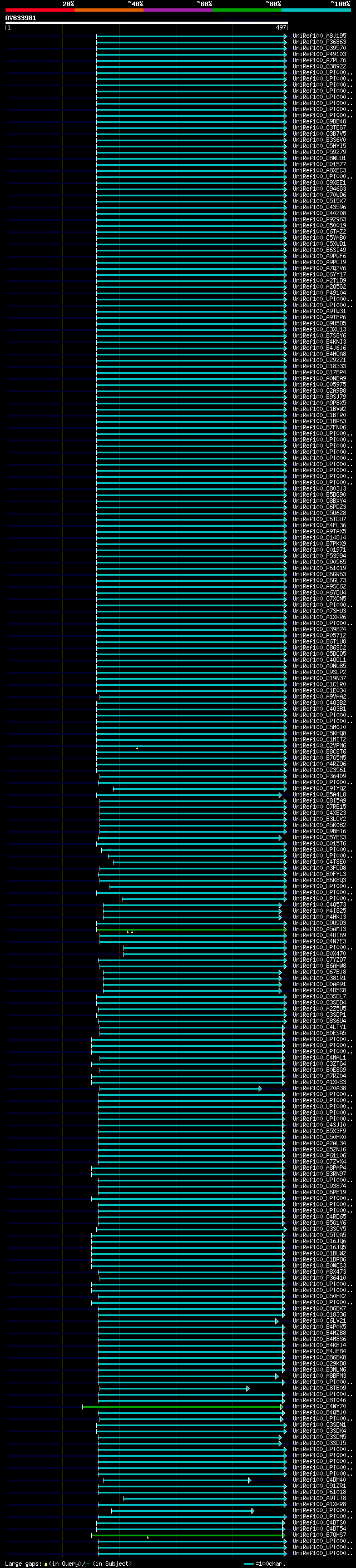Click the UniRef100_B4KEI4 hit label
Screen dimensions: 356x1568
pyautogui.click(x=319, y=1345)
